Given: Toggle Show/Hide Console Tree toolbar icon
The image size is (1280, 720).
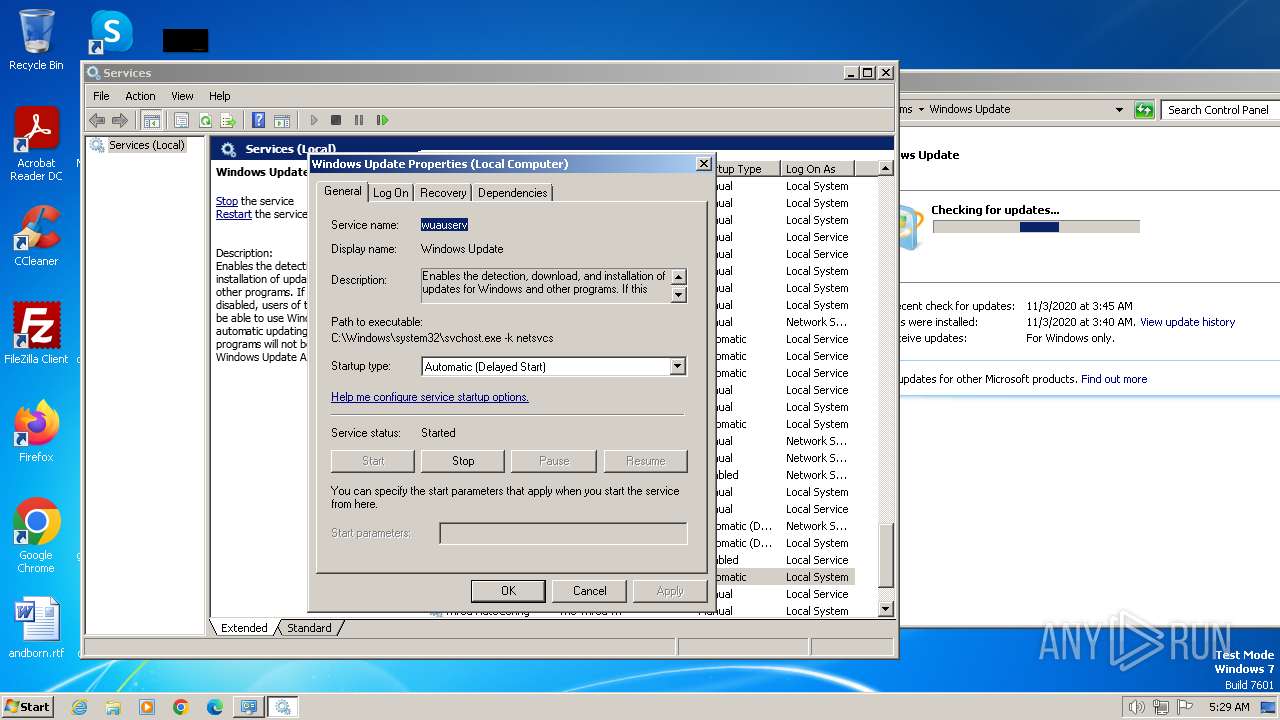Looking at the screenshot, I should 151,120.
